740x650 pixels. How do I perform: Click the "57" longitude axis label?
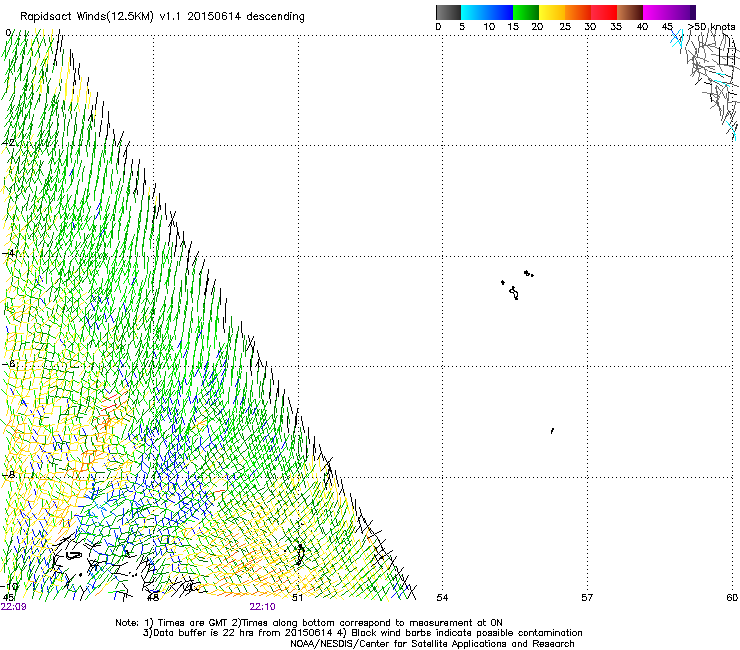click(x=587, y=598)
